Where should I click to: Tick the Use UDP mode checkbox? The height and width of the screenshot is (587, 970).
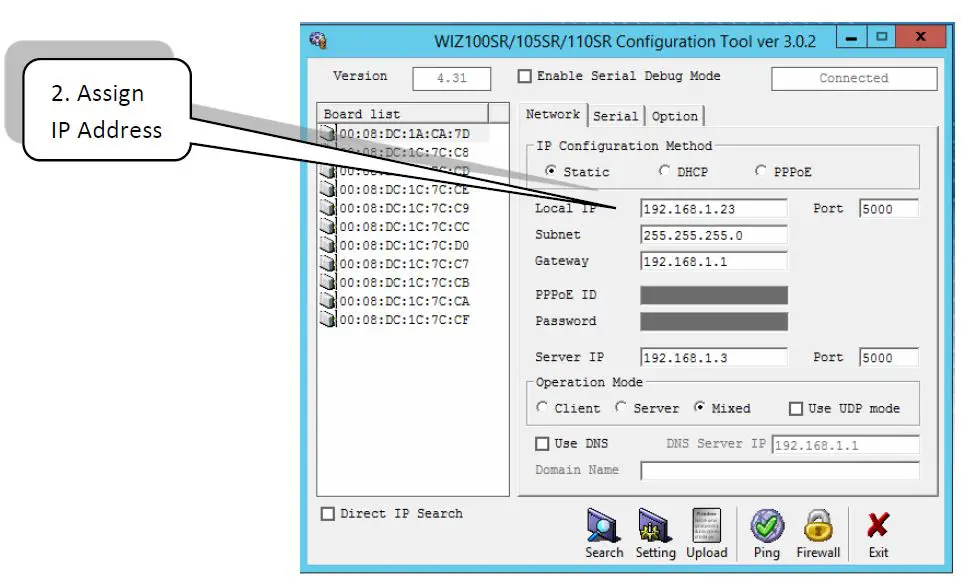coord(796,408)
